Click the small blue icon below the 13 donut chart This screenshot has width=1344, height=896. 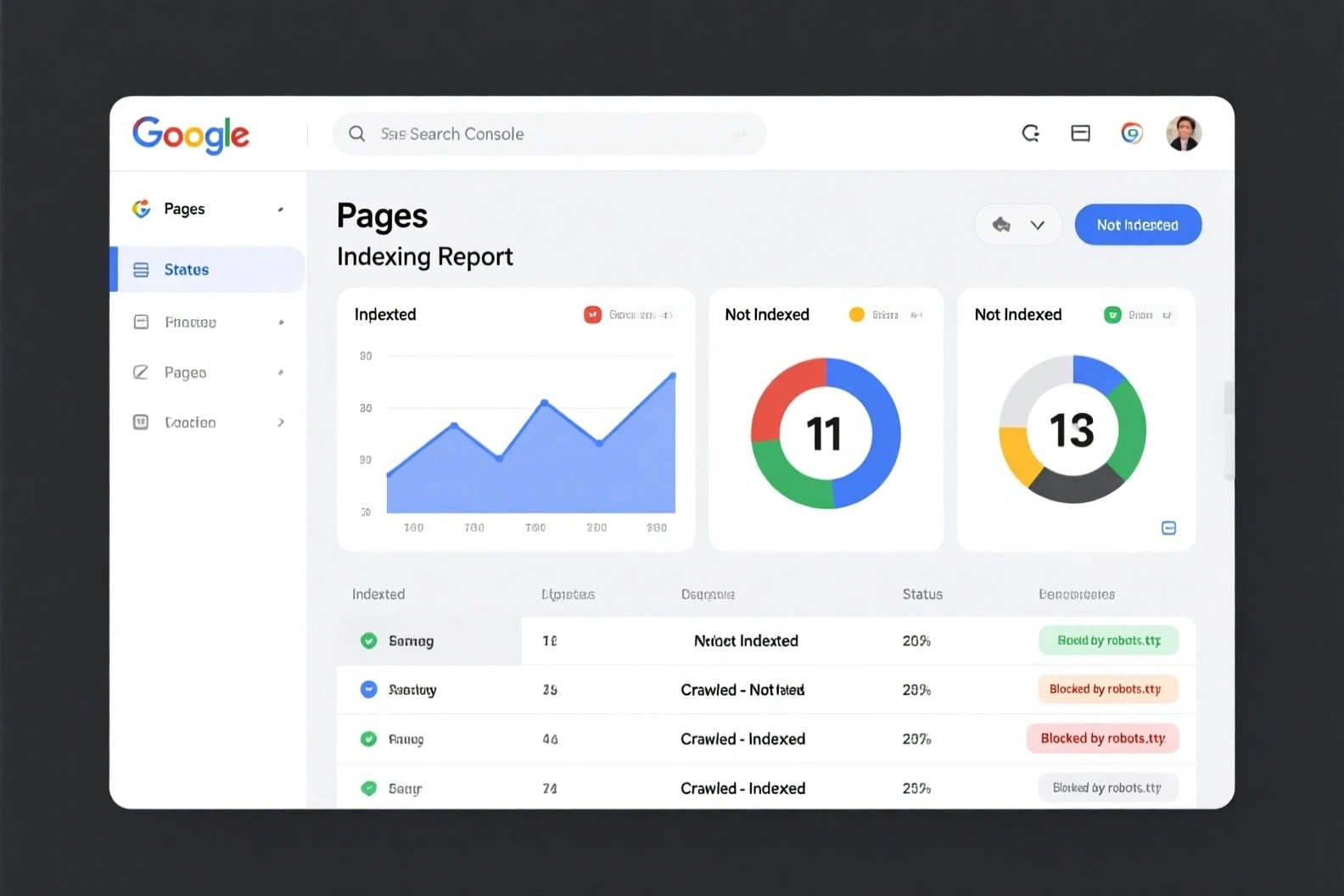(x=1168, y=528)
